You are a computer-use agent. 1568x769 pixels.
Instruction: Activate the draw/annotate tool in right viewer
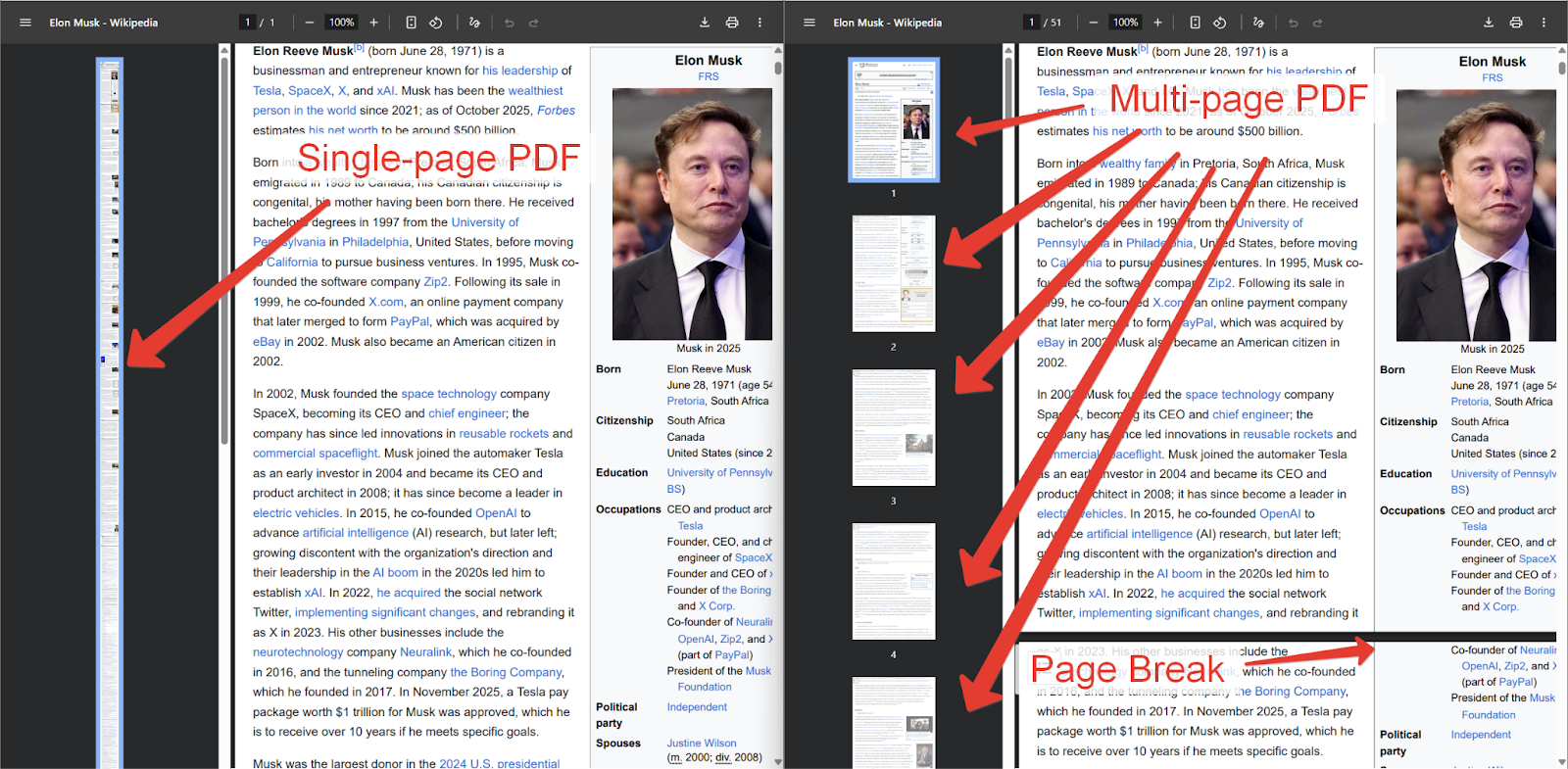click(x=1259, y=23)
